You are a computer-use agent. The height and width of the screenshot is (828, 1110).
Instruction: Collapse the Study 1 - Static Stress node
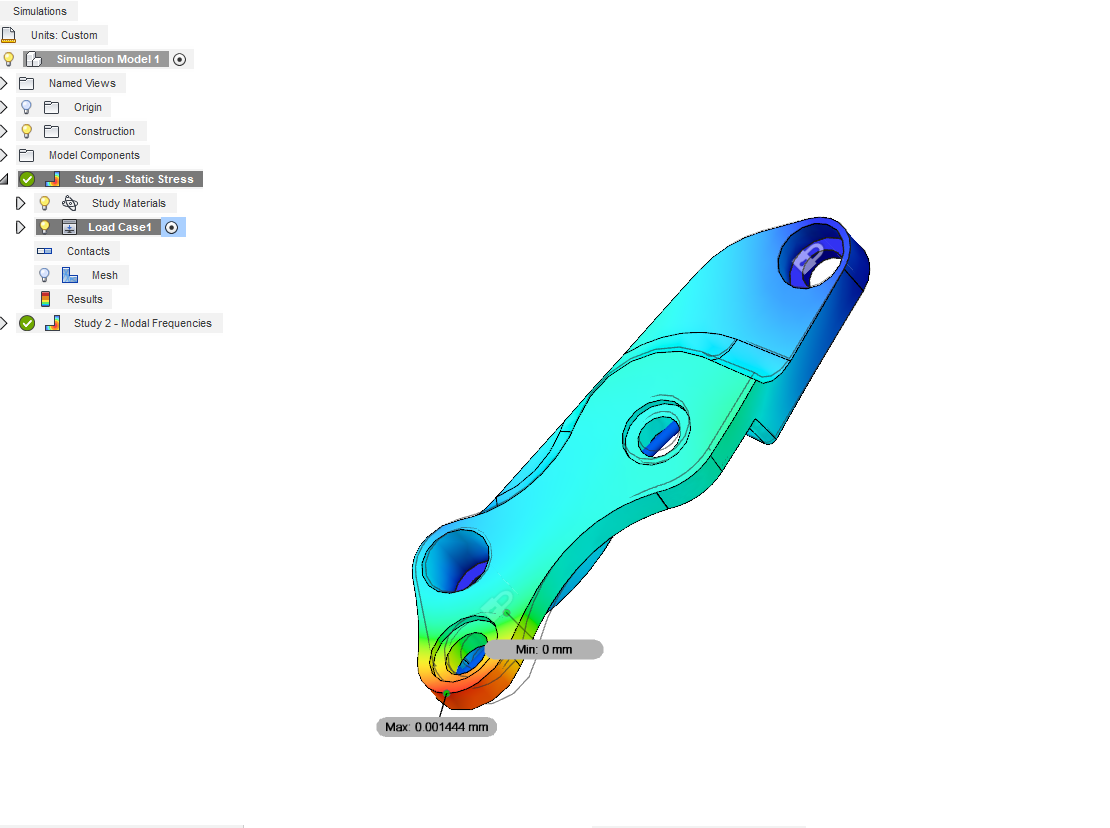[4, 179]
